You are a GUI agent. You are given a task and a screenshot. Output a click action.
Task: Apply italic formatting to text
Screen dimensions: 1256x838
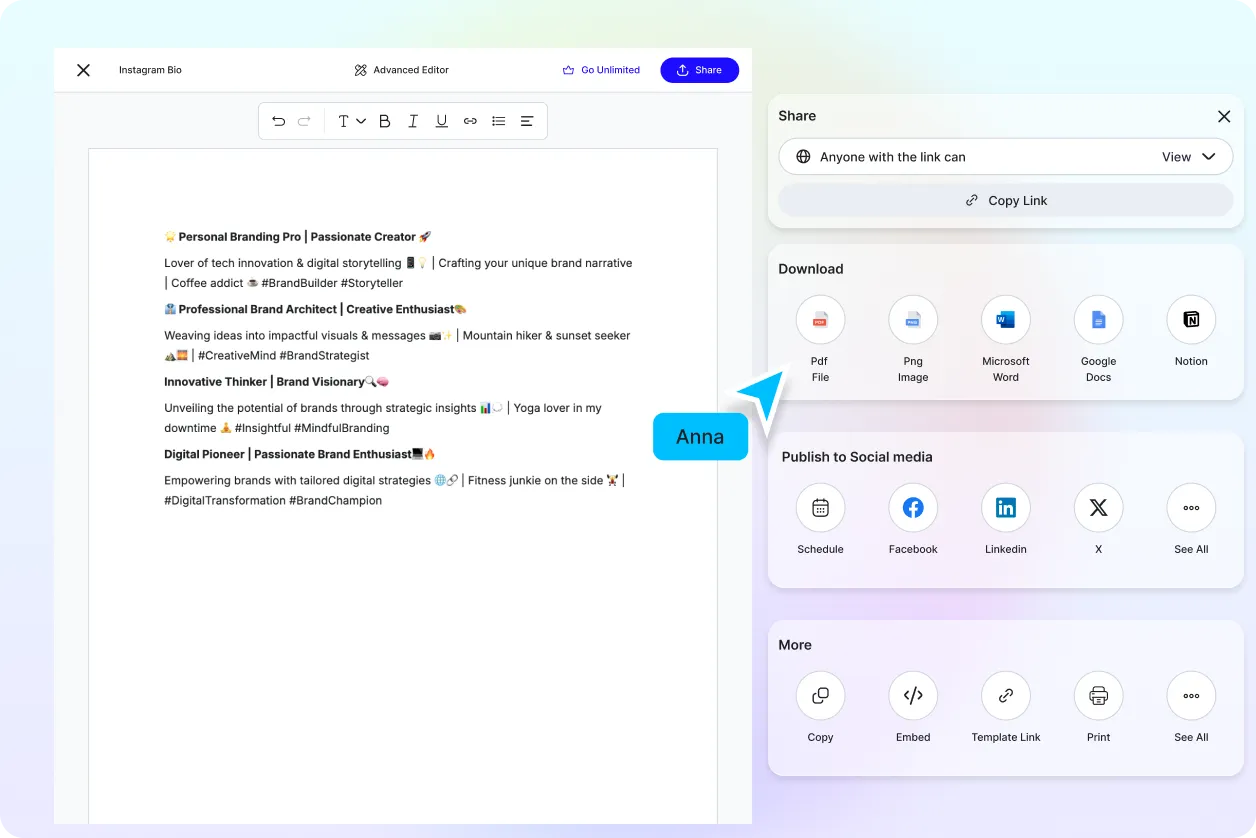412,120
